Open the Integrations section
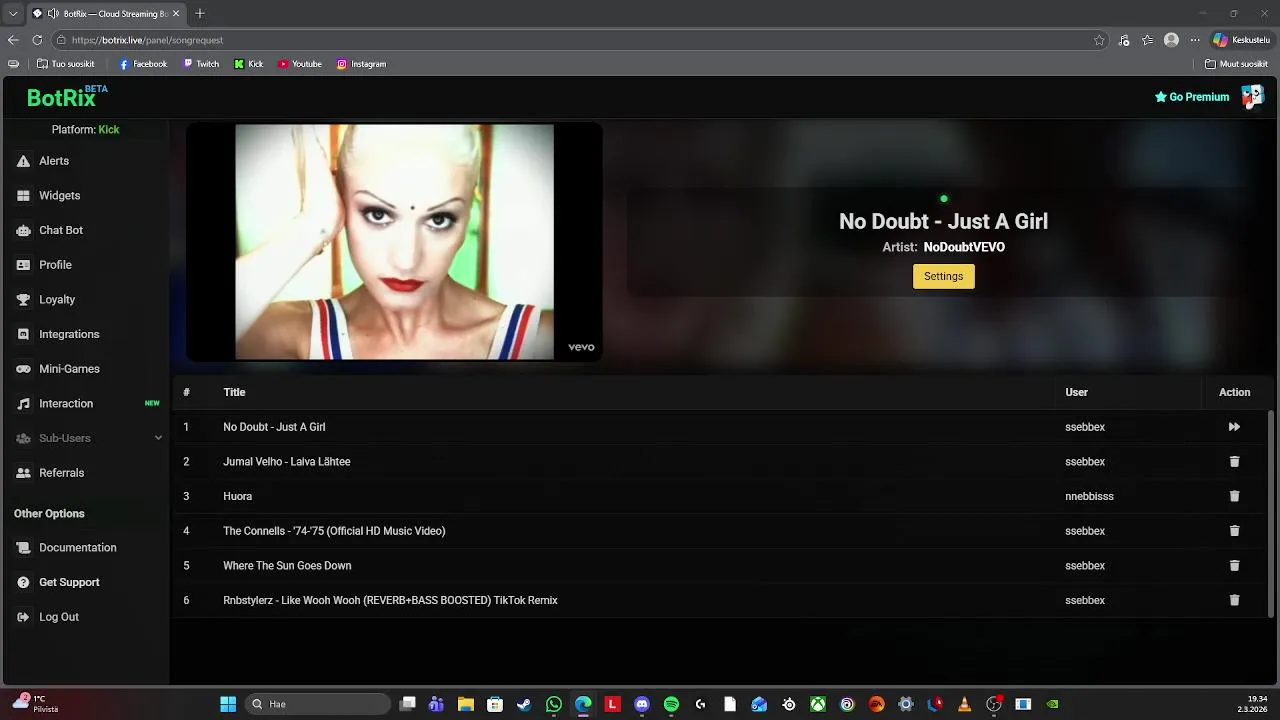 [69, 334]
